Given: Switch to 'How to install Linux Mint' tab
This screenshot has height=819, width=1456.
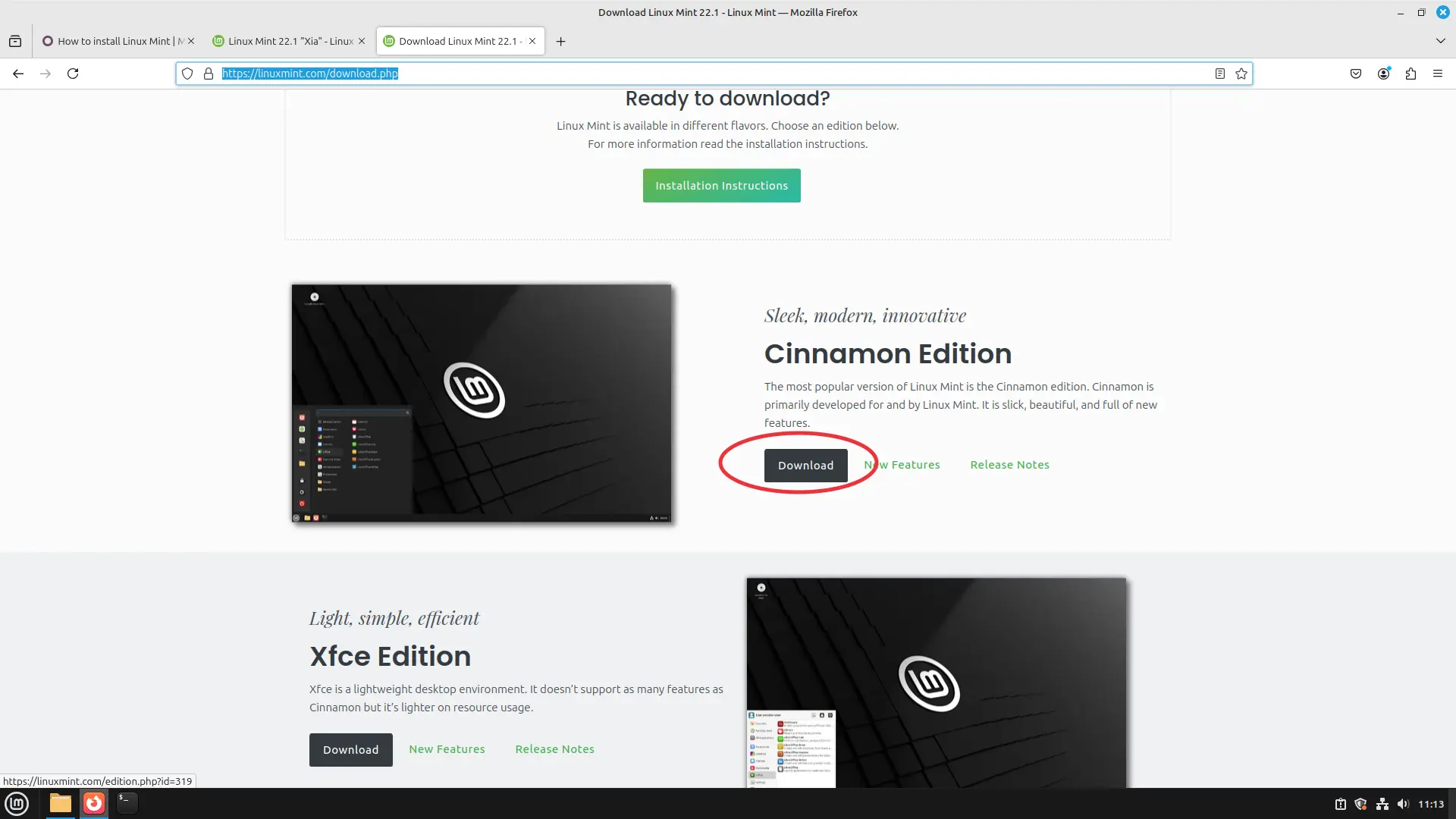Looking at the screenshot, I should point(118,41).
